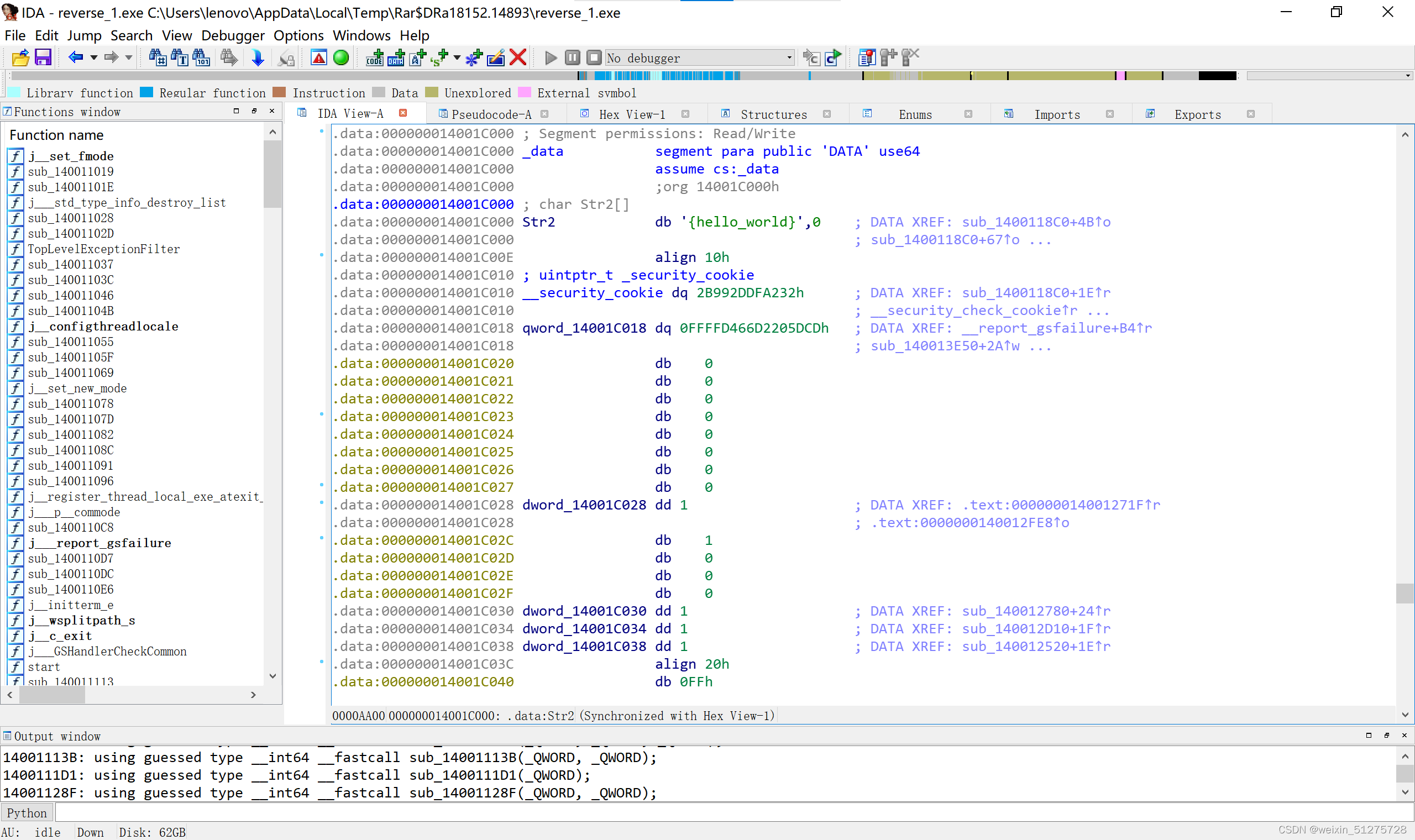Open the breakpoint list toolbar icon
The image size is (1415, 840).
(x=867, y=57)
